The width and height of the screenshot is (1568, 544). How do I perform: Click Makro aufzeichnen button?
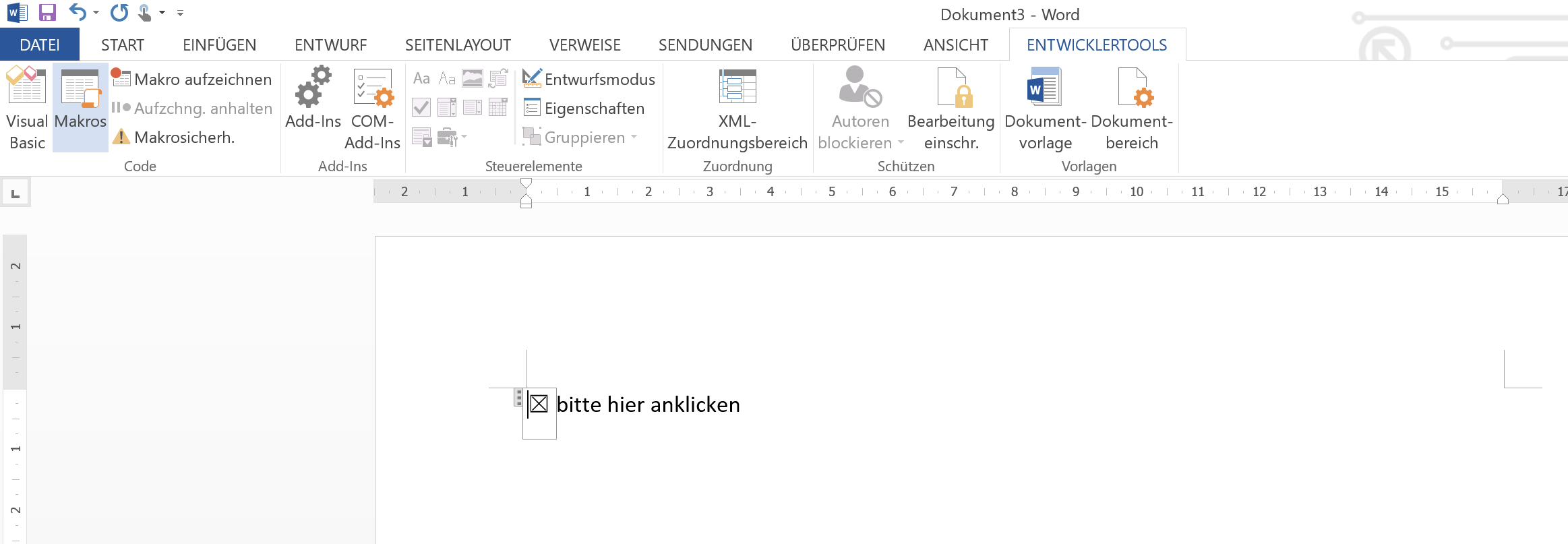(191, 80)
